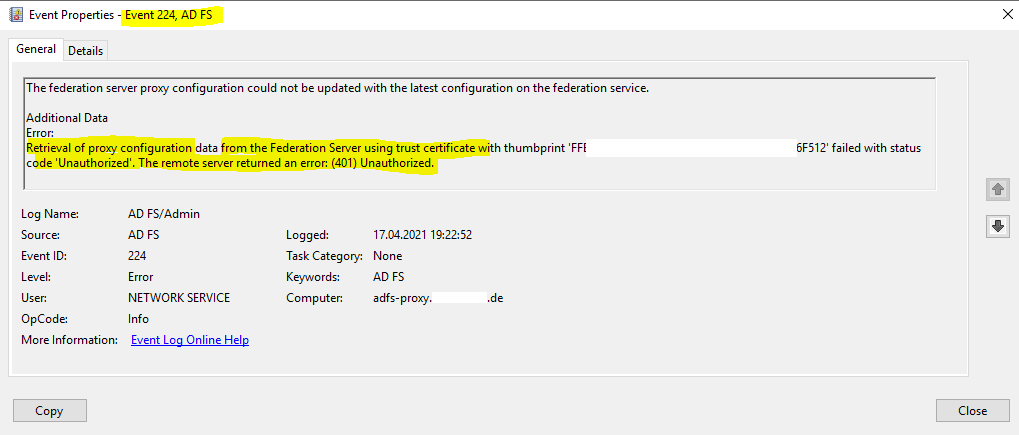This screenshot has height=435, width=1019.
Task: Copy the event details with Copy button
Action: [x=49, y=410]
